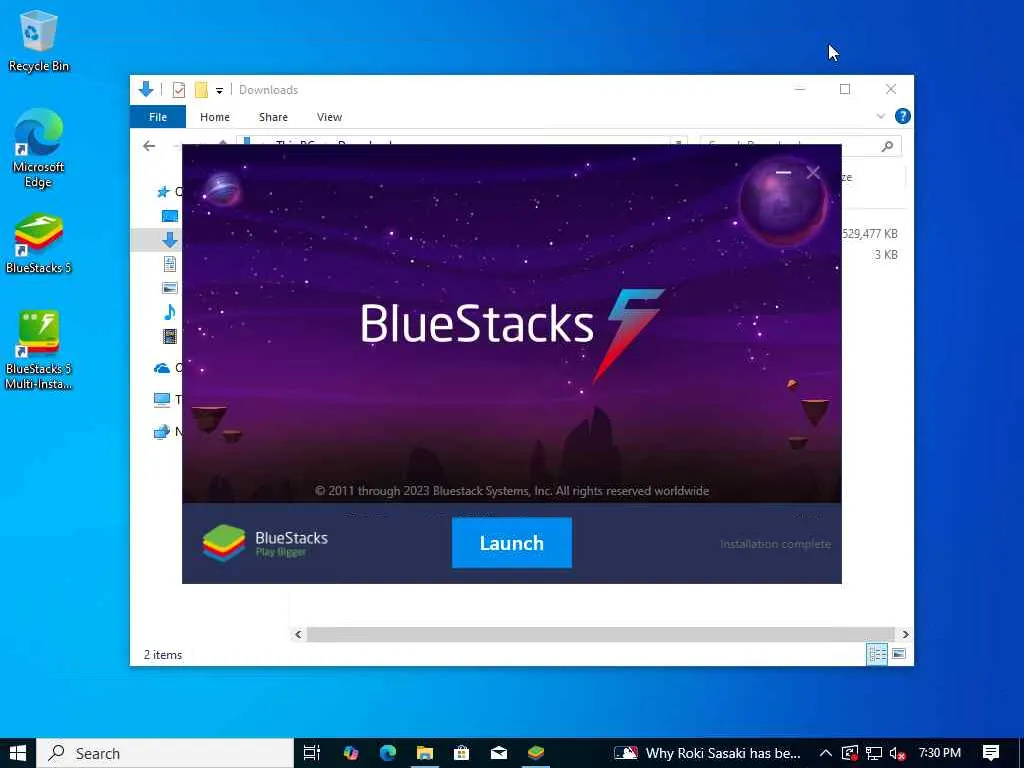Click the 529,477 KB file size entry
This screenshot has width=1024, height=768.
[870, 234]
